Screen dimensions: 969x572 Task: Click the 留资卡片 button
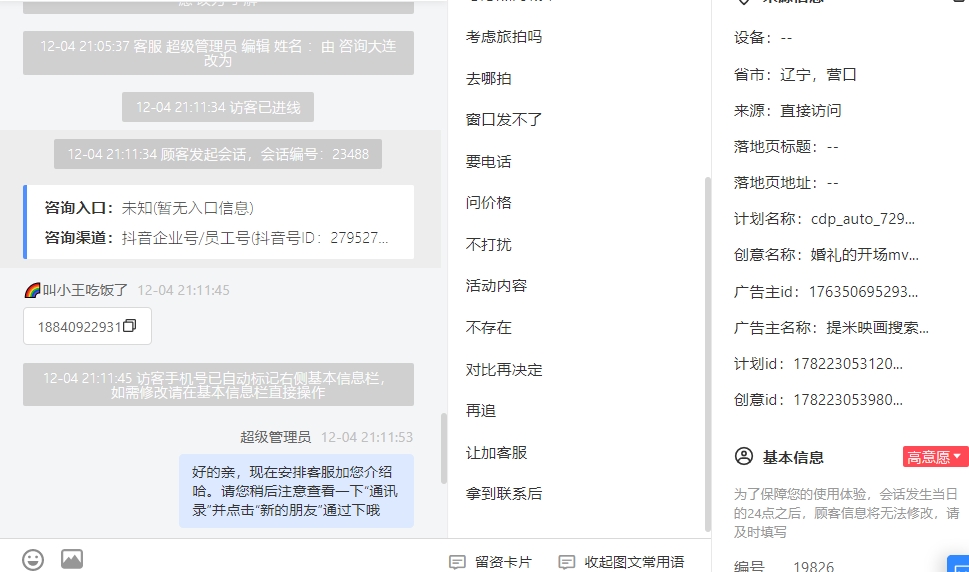coord(491,562)
